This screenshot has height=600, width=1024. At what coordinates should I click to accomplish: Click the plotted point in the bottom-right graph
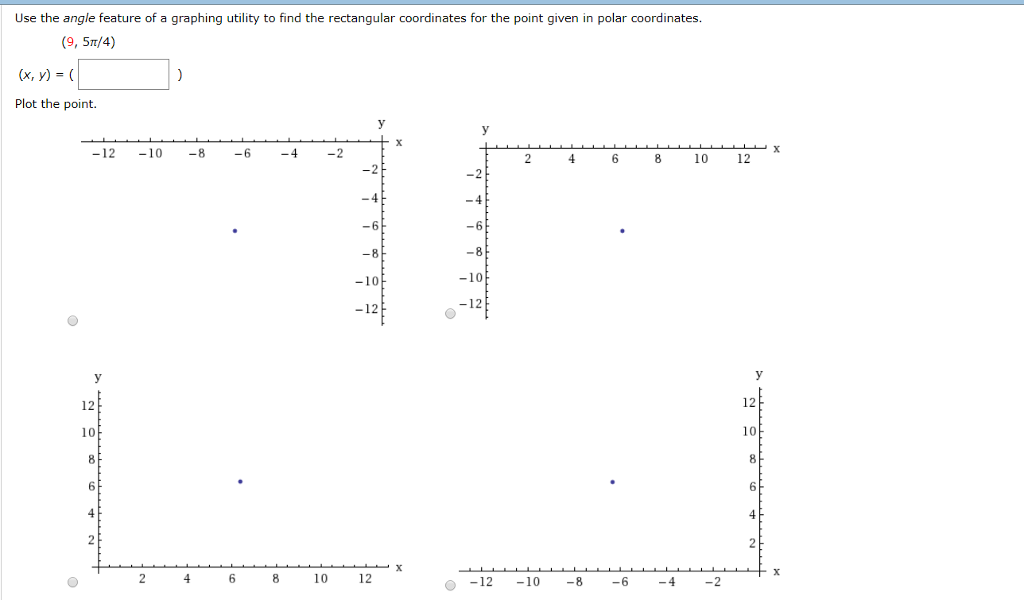(612, 481)
